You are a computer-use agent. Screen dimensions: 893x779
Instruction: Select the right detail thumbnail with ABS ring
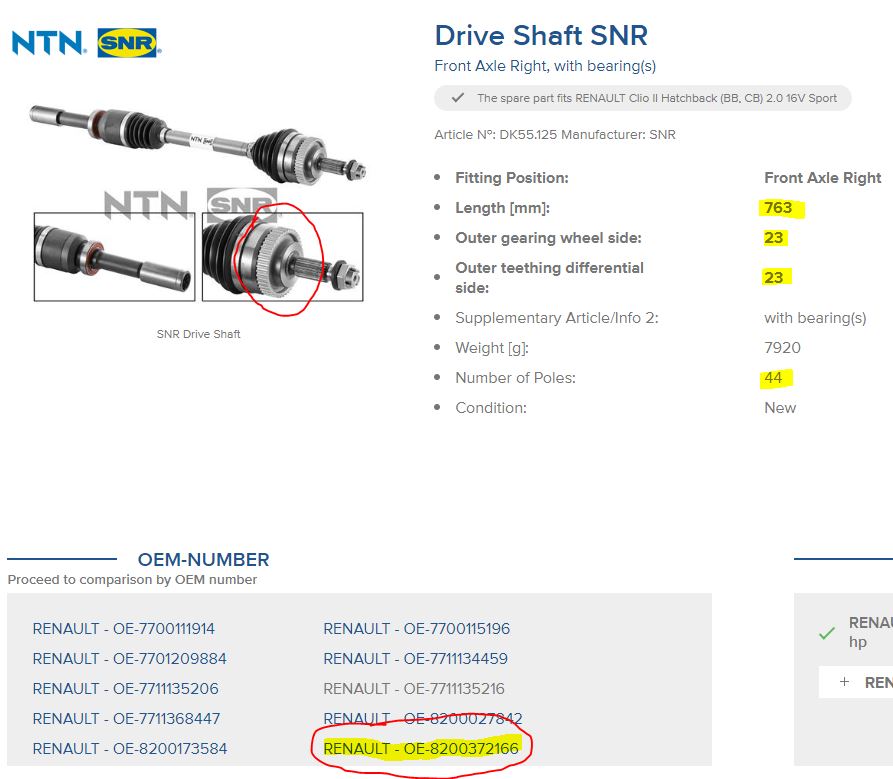[x=282, y=257]
